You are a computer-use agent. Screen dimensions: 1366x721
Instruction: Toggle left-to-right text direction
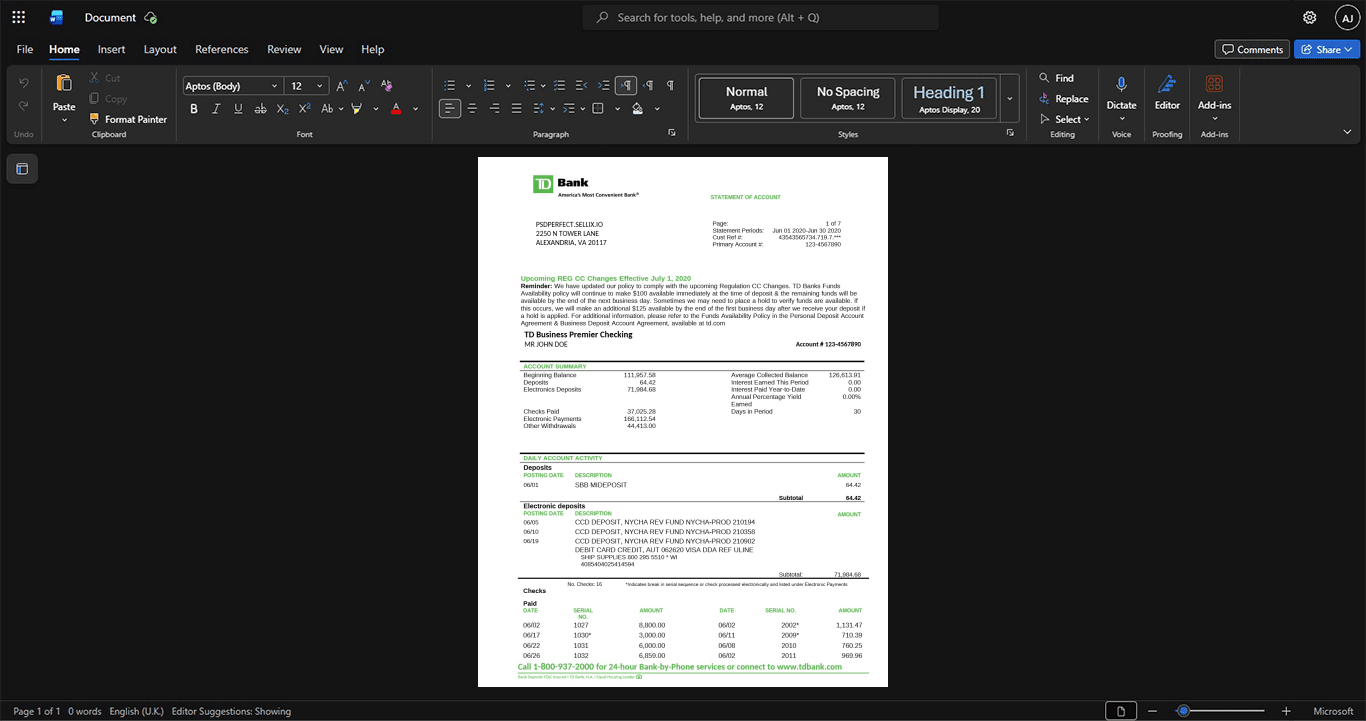point(626,85)
